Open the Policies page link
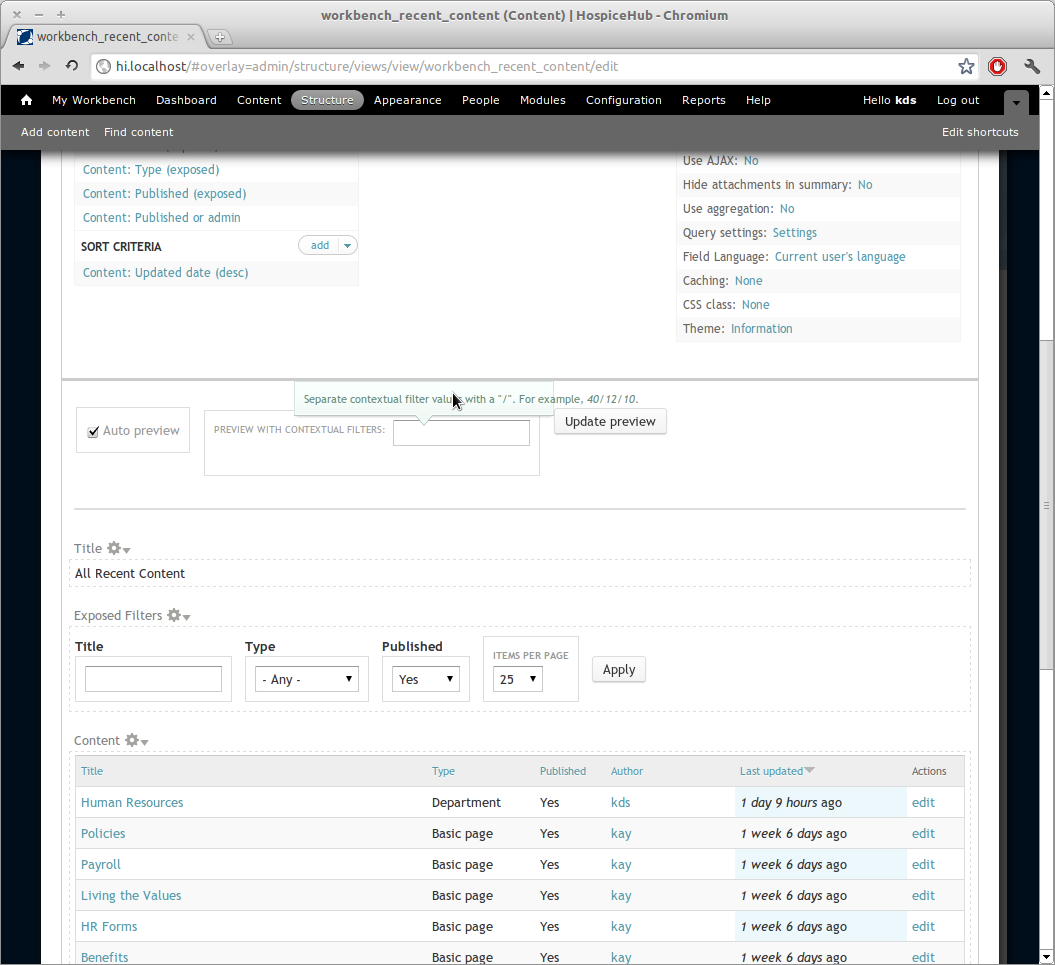Image resolution: width=1055 pixels, height=965 pixels. coord(103,834)
